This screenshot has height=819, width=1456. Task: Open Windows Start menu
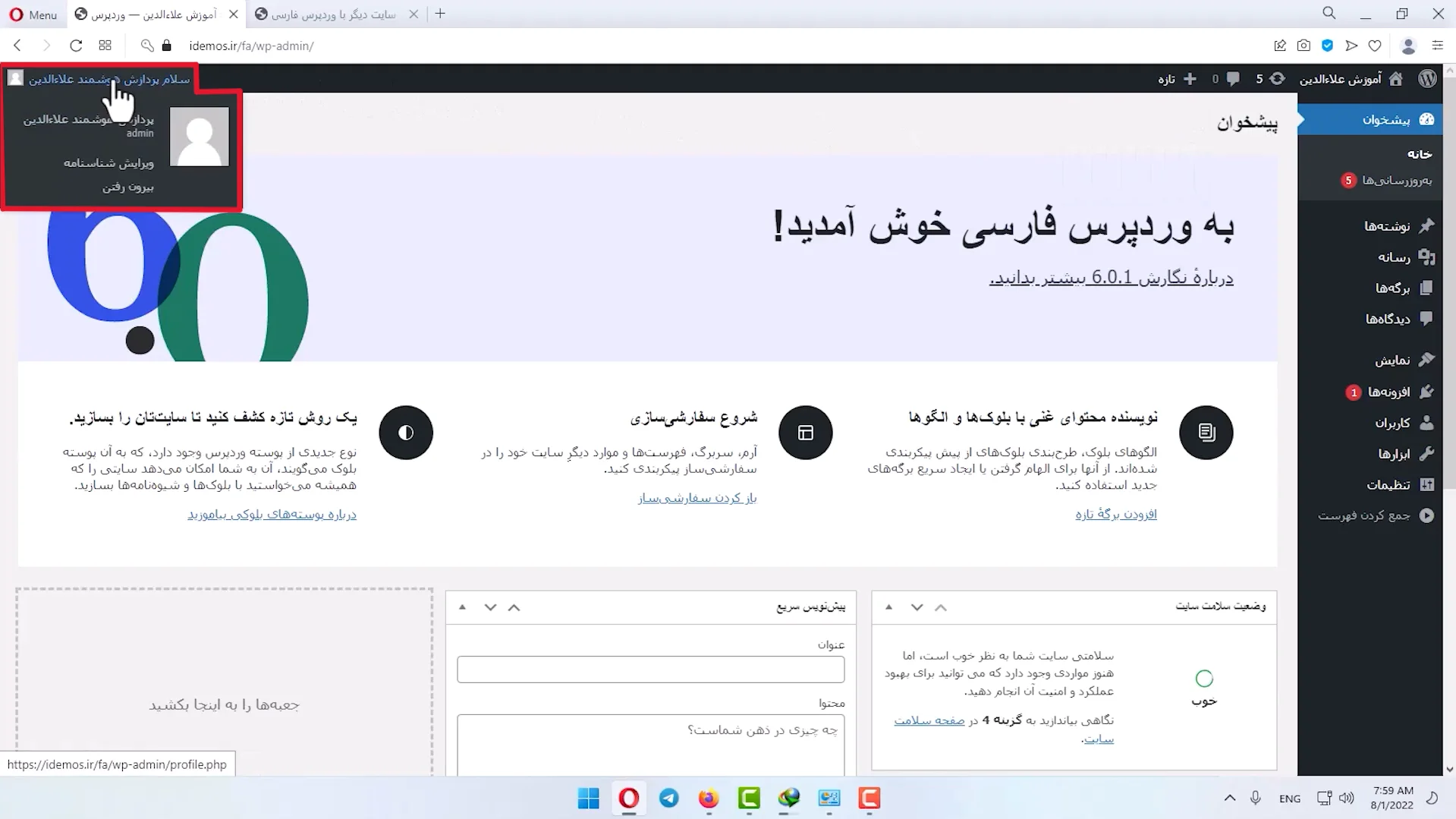coord(589,798)
